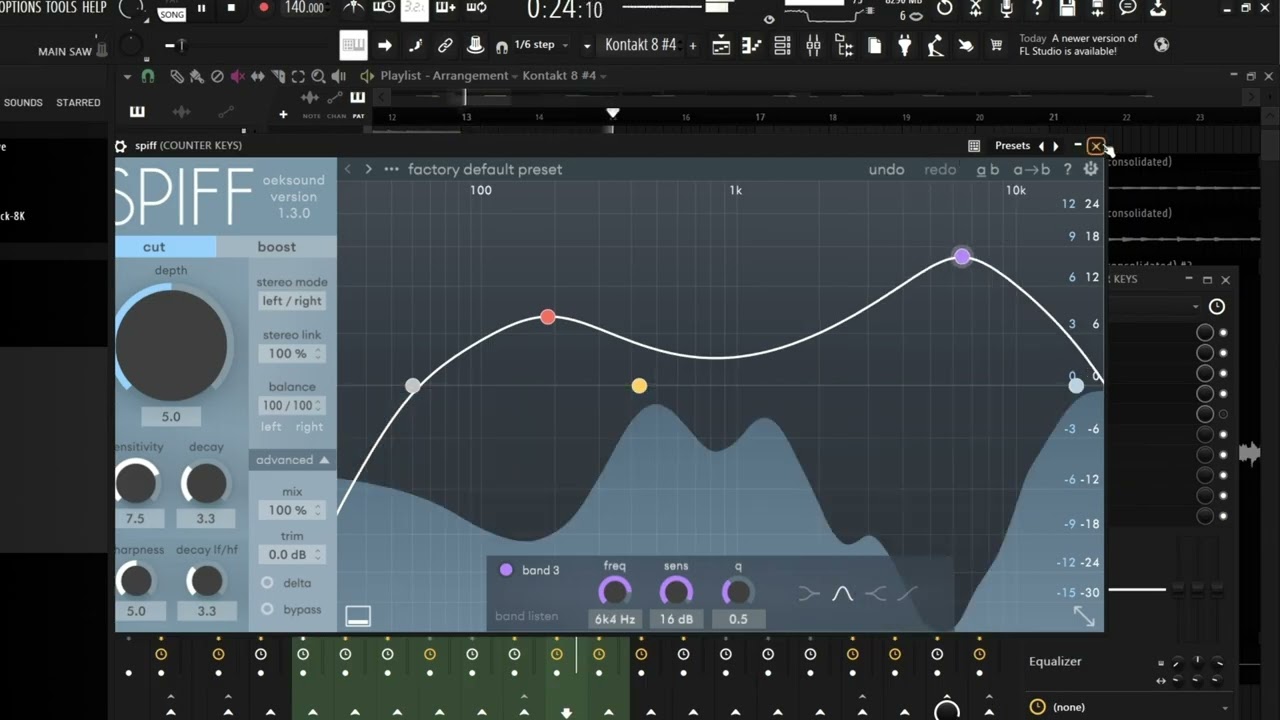Image resolution: width=1280 pixels, height=720 pixels.
Task: Select the playlist slip tool
Action: point(258,76)
